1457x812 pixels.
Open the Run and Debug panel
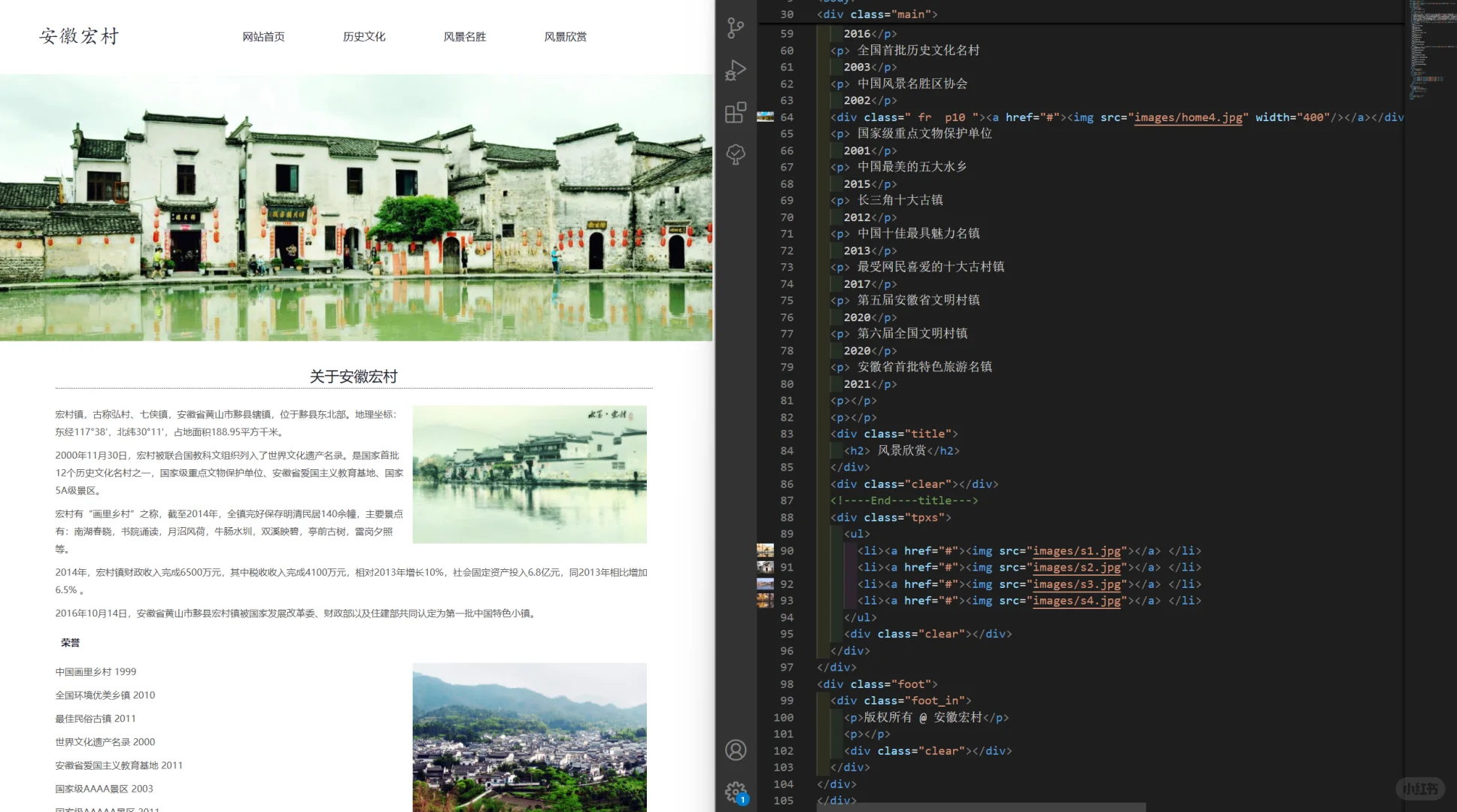[x=735, y=70]
